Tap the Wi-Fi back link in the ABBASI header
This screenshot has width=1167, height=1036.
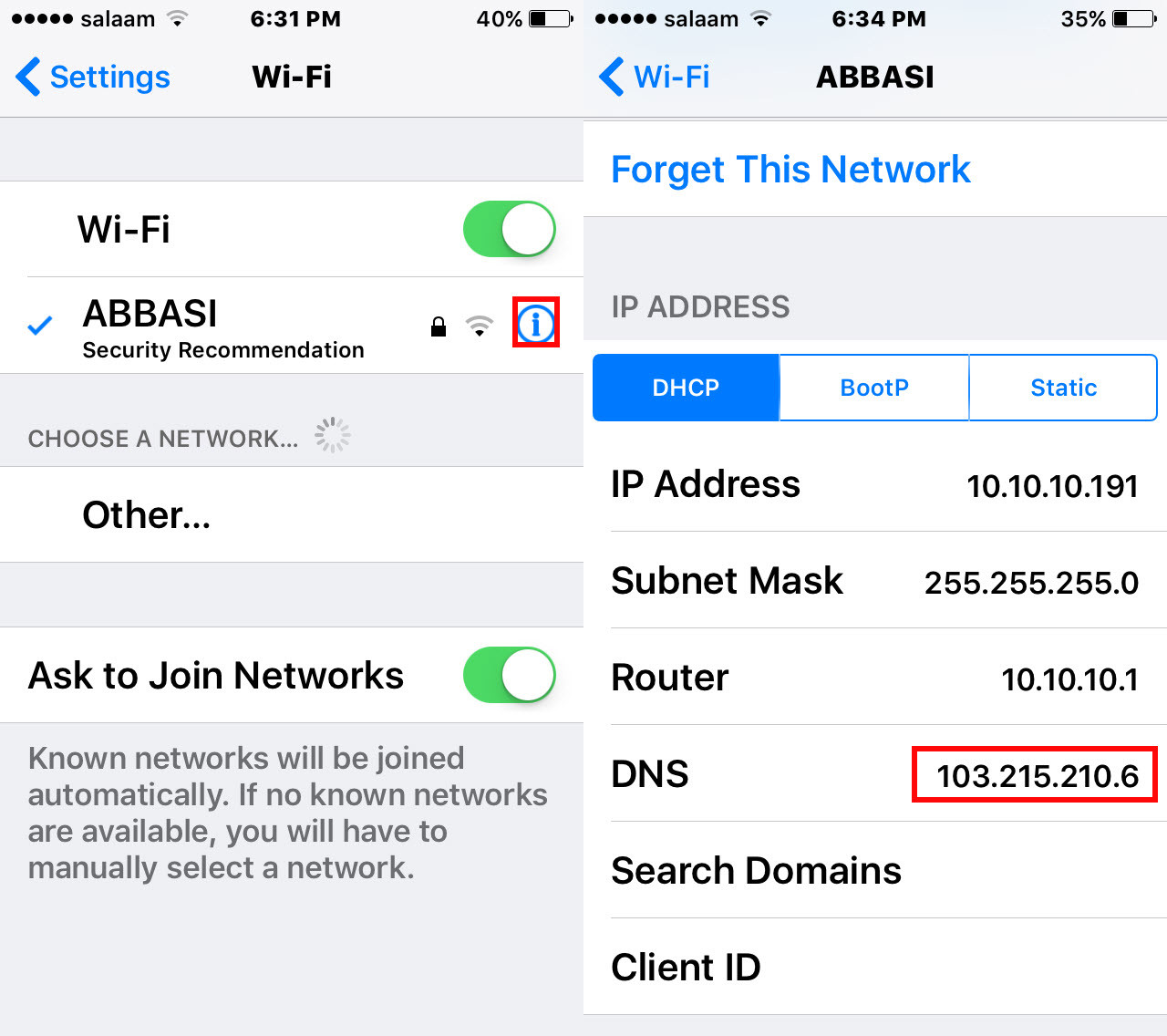671,77
